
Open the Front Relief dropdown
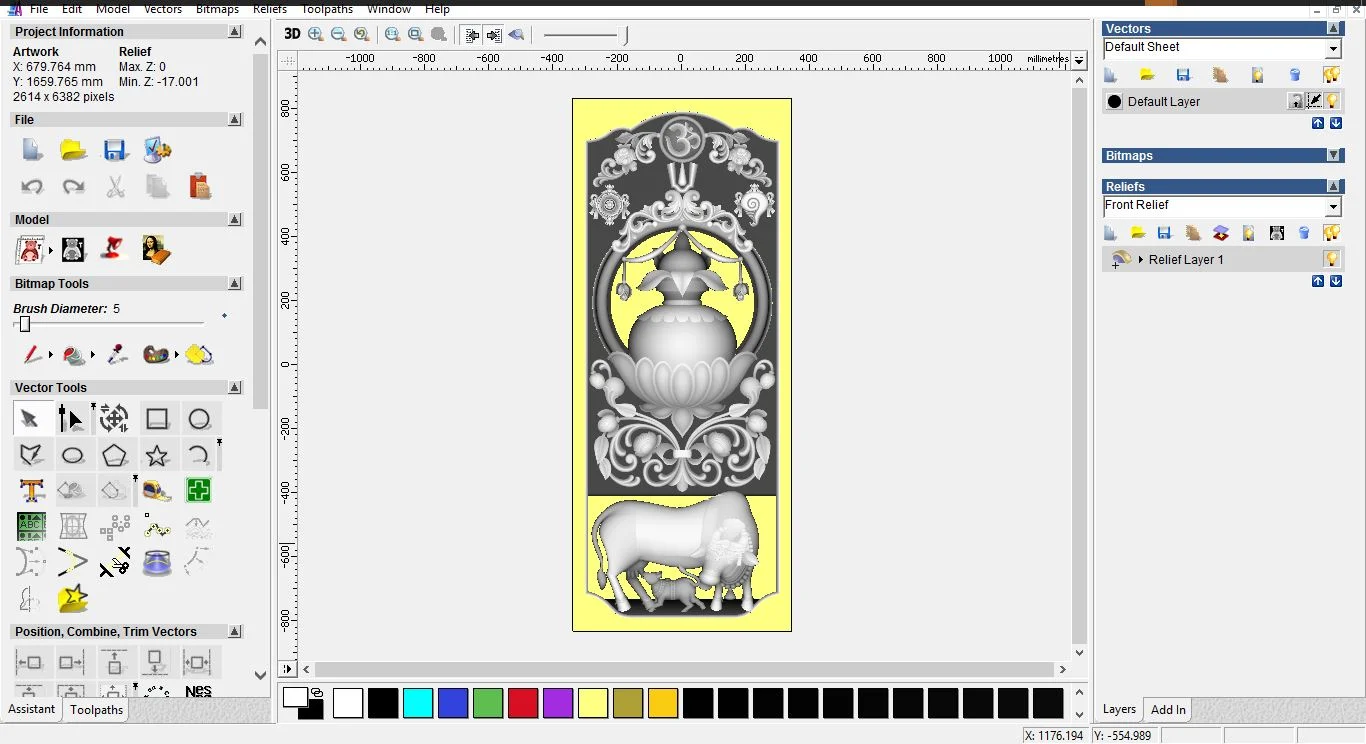1333,205
